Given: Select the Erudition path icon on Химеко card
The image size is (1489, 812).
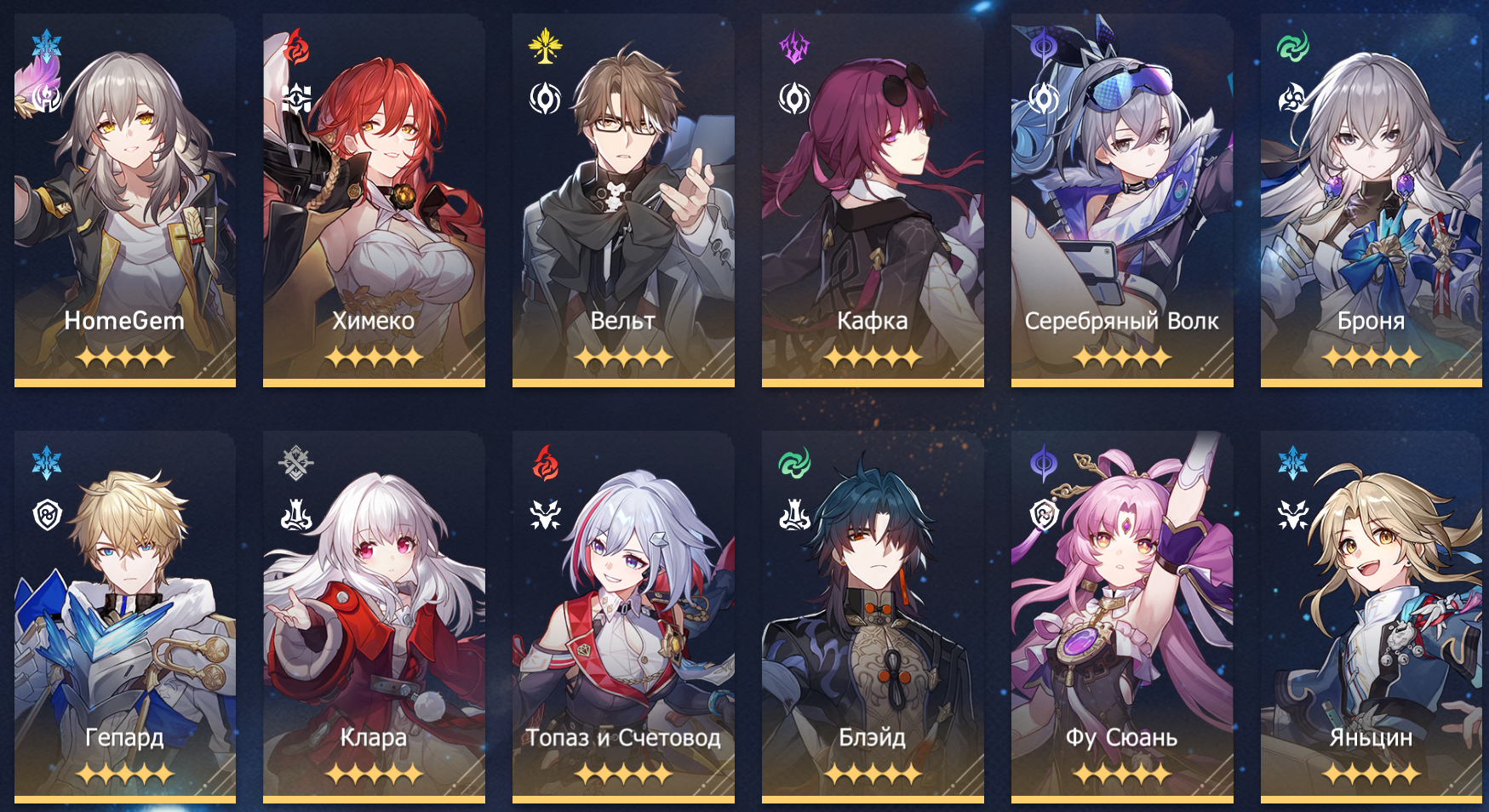Looking at the screenshot, I should coord(296,99).
